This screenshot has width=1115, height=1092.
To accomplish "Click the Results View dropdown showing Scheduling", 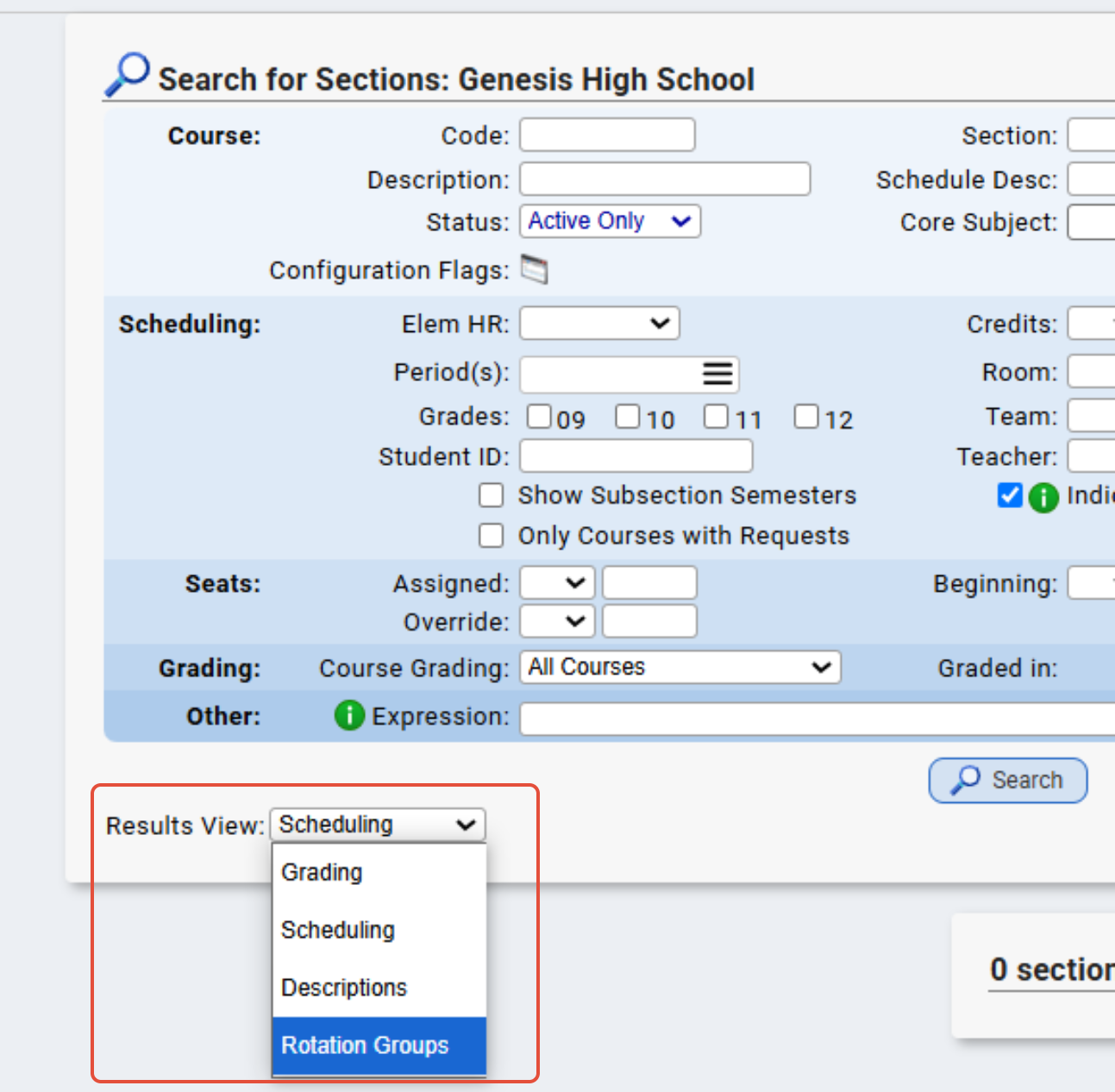I will pos(378,825).
